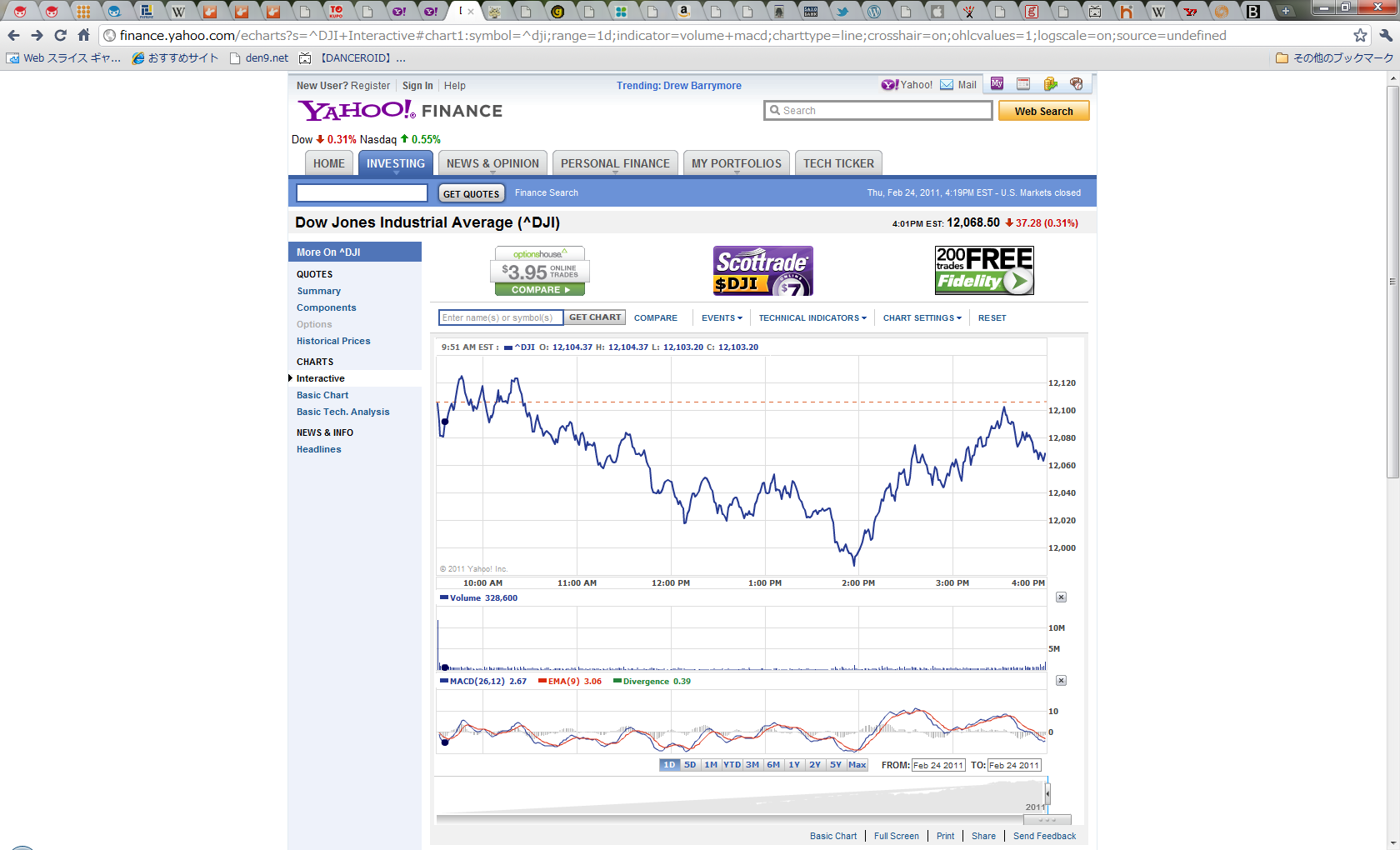Expand the Events dropdown
Screen dimensions: 1400x850
[x=722, y=317]
